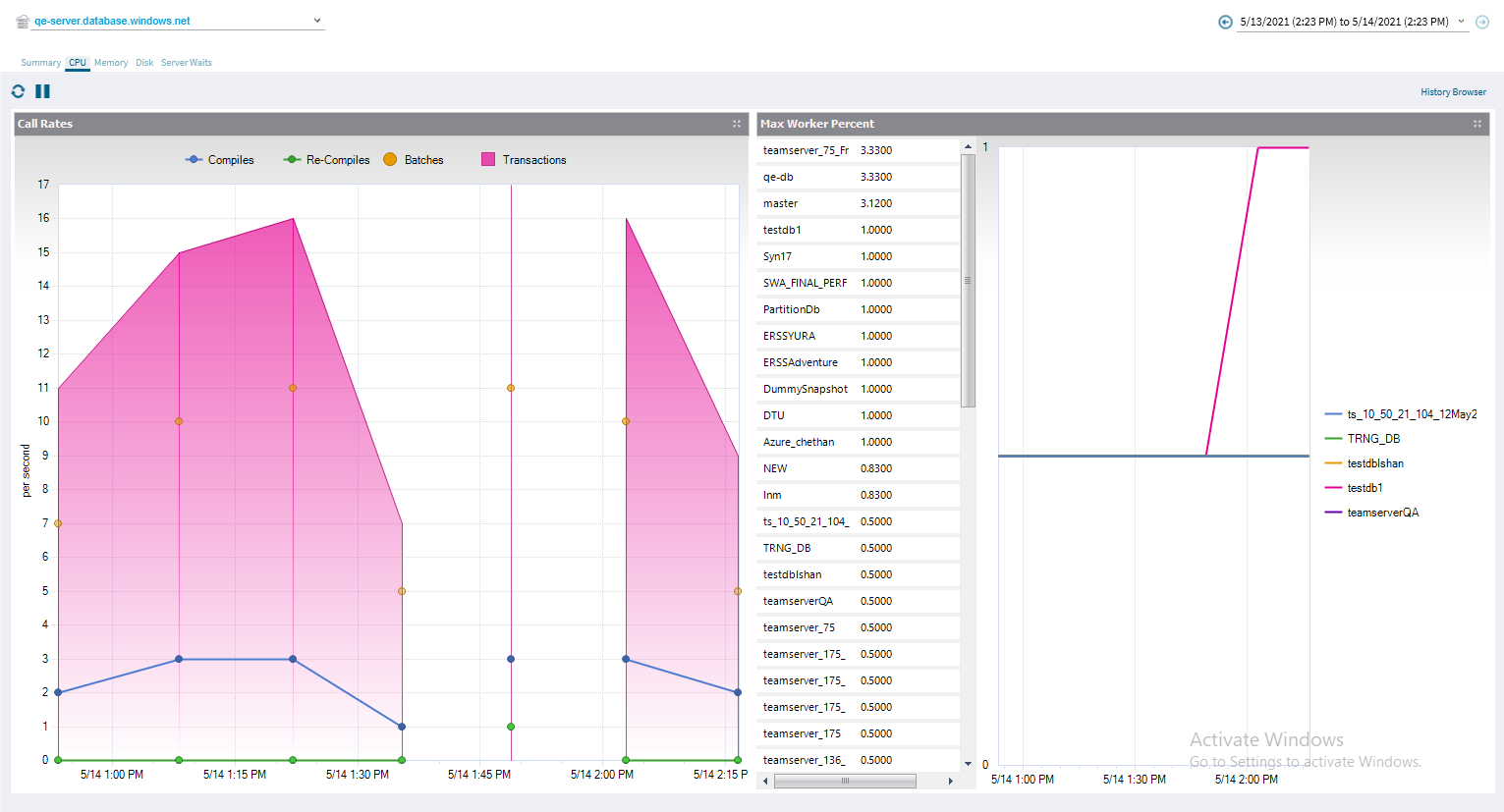1504x812 pixels.
Task: Maximize the Call Rates panel
Action: (737, 124)
